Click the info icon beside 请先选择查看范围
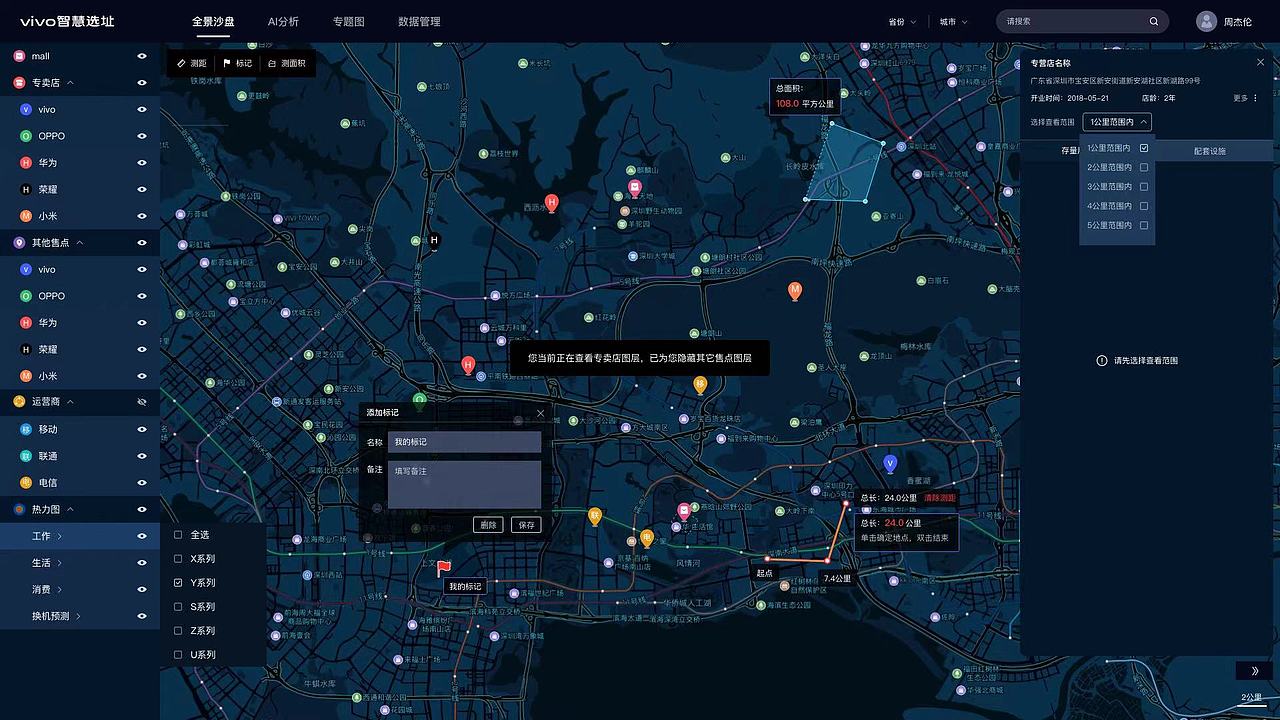Viewport: 1280px width, 720px height. click(x=1102, y=360)
